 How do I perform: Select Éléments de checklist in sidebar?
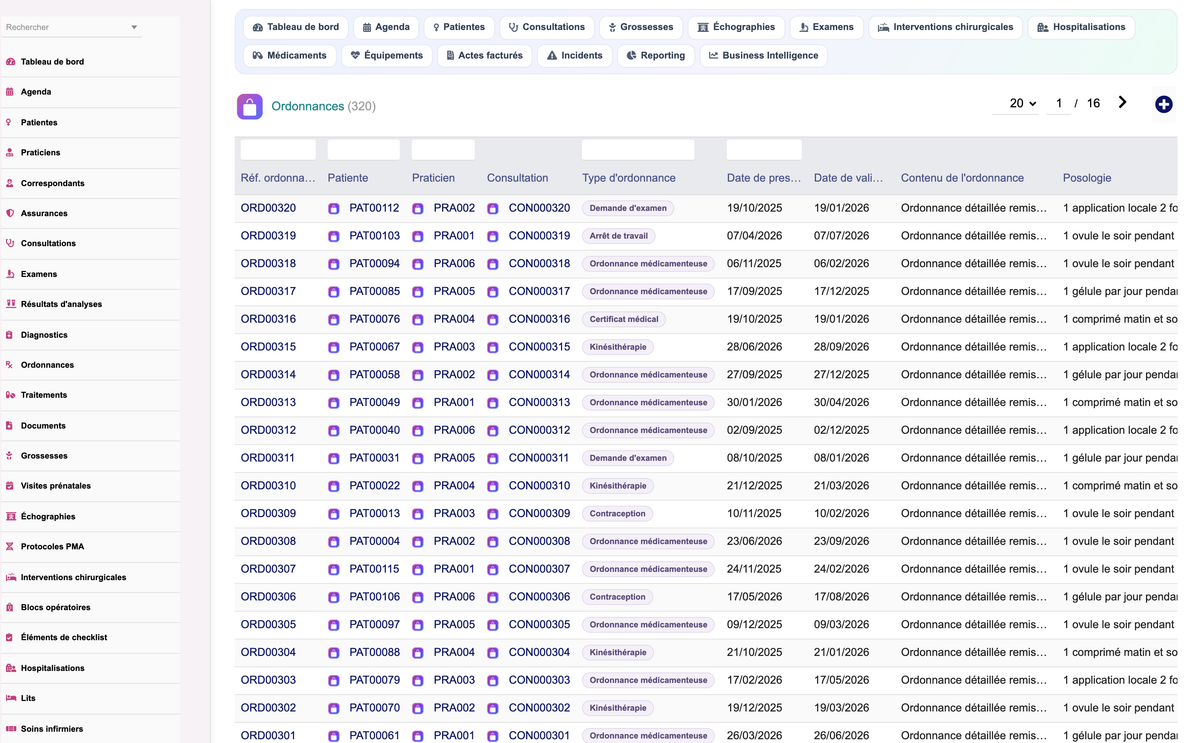pos(90,637)
